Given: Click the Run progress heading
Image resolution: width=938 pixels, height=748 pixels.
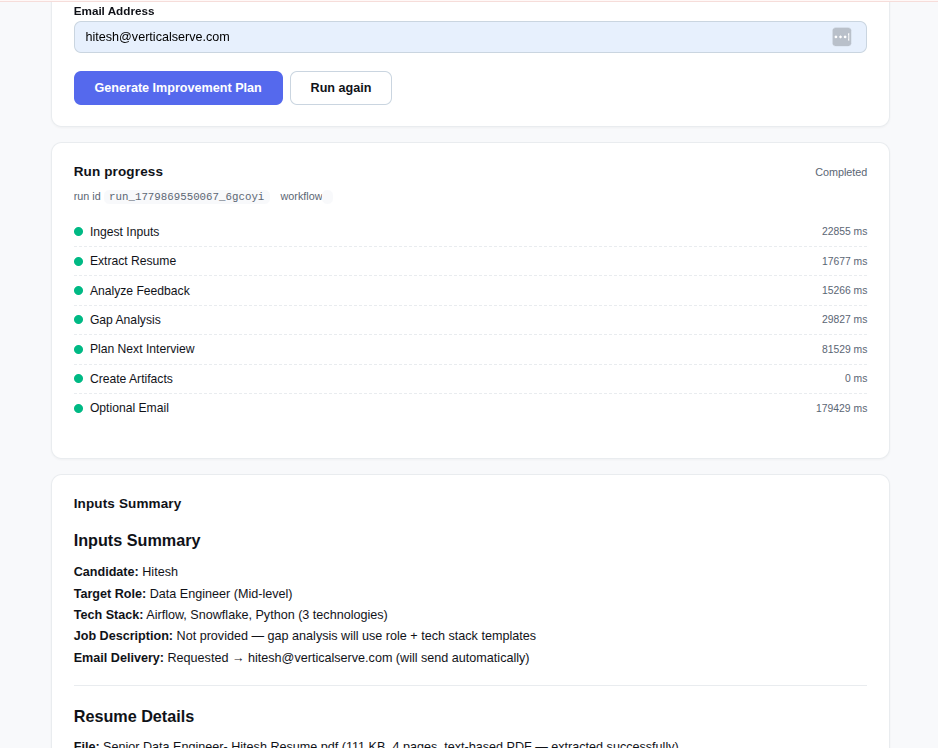Looking at the screenshot, I should (118, 172).
